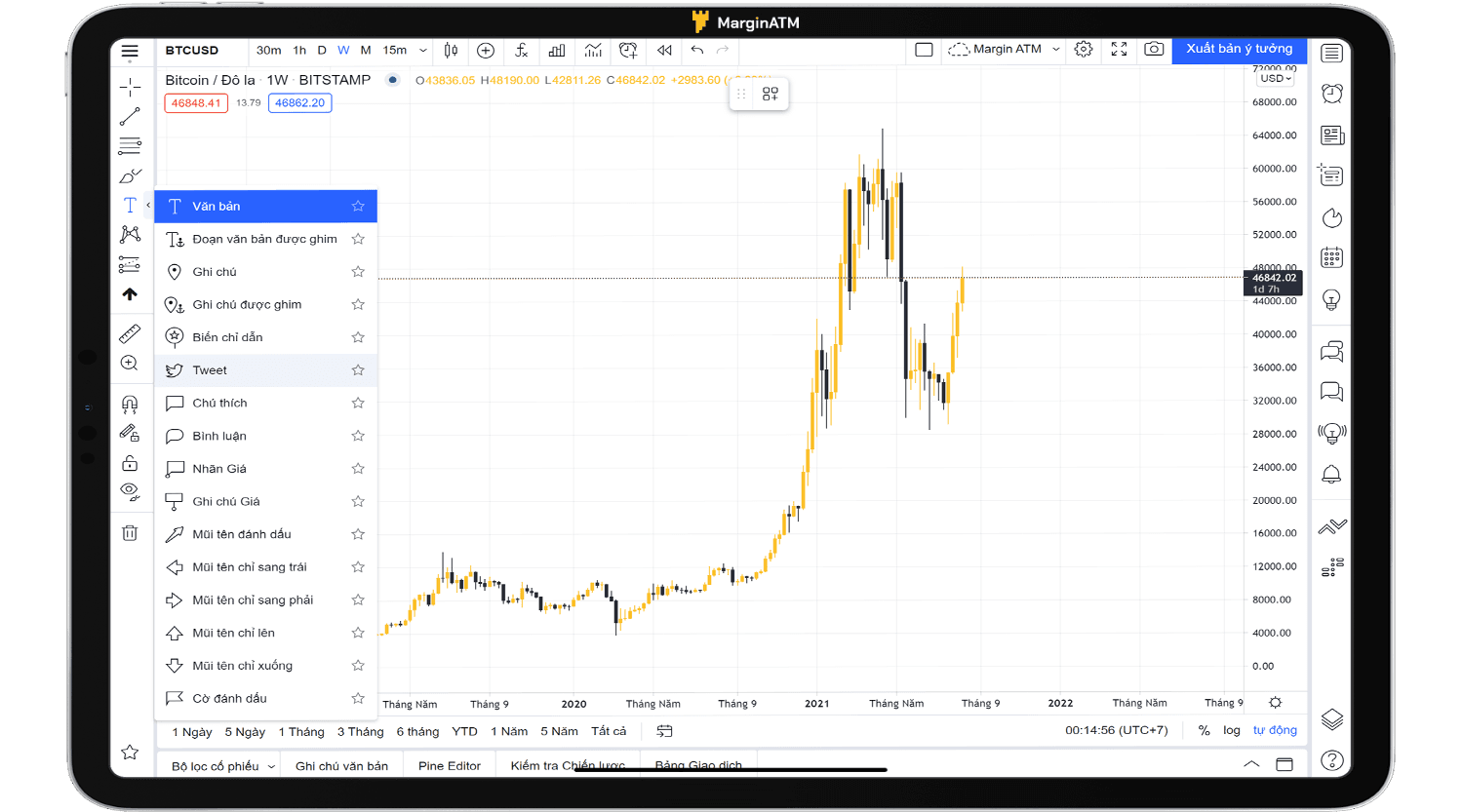
Task: Click BTCUSD symbol search field
Action: coord(192,50)
